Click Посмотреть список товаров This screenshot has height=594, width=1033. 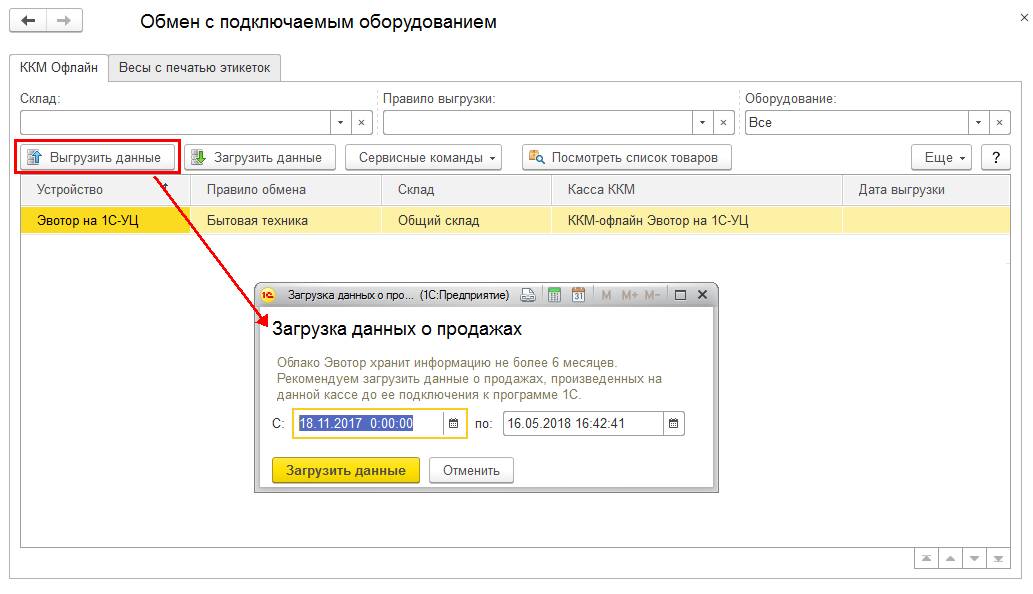point(627,157)
